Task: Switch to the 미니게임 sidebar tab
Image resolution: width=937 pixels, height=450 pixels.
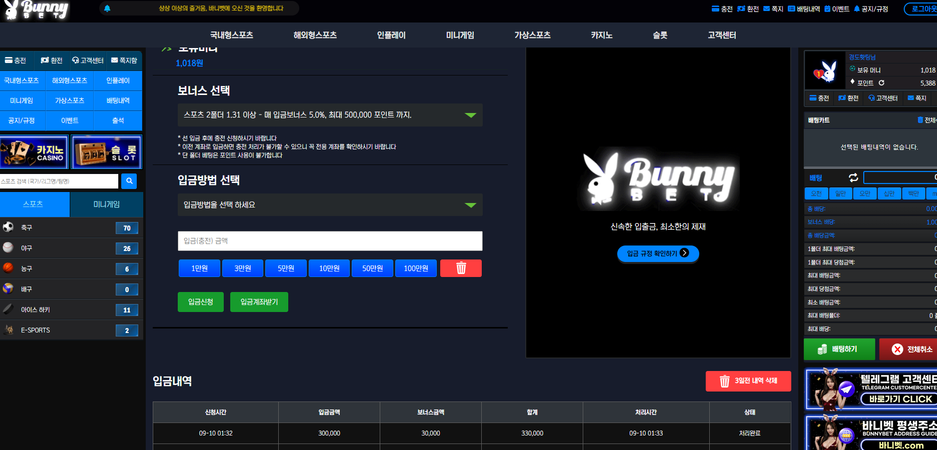Action: coord(106,204)
